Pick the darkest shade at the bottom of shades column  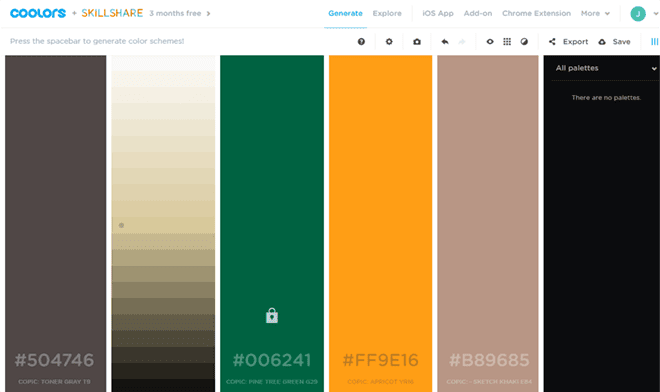pyautogui.click(x=163, y=385)
